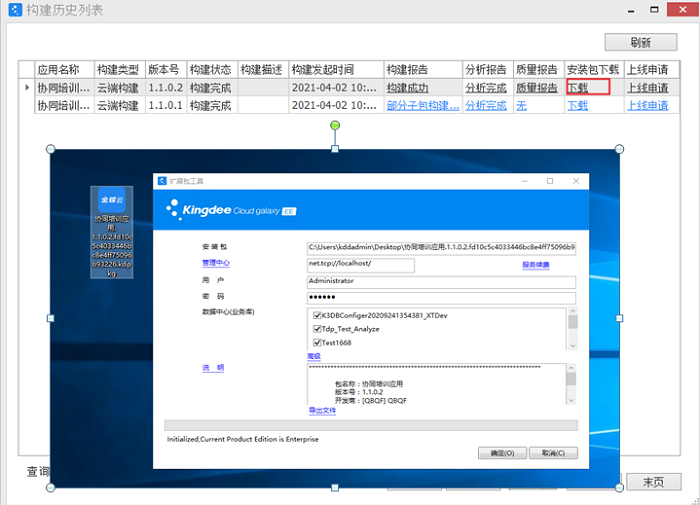Select the 协同培训应用 package file on desktop
This screenshot has width=700, height=505.
(111, 231)
